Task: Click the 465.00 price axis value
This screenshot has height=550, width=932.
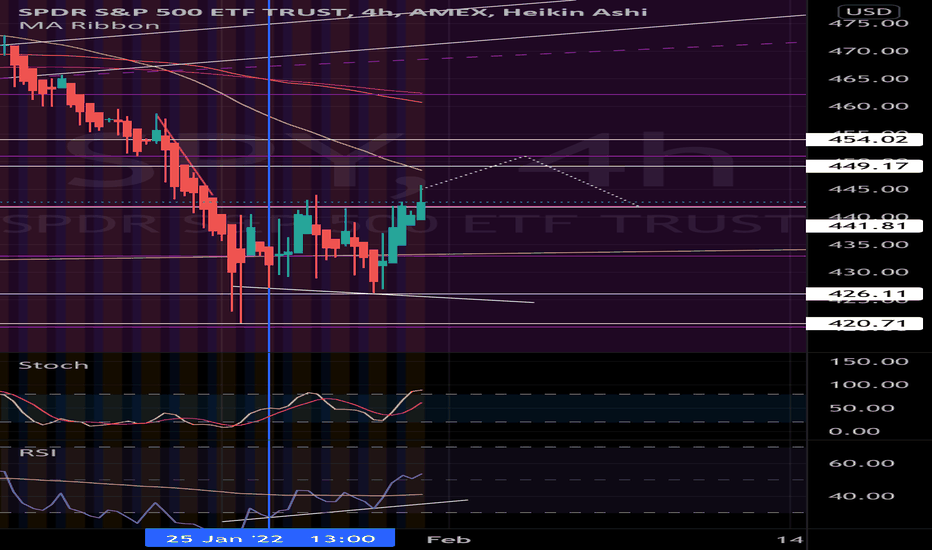Action: pyautogui.click(x=868, y=79)
